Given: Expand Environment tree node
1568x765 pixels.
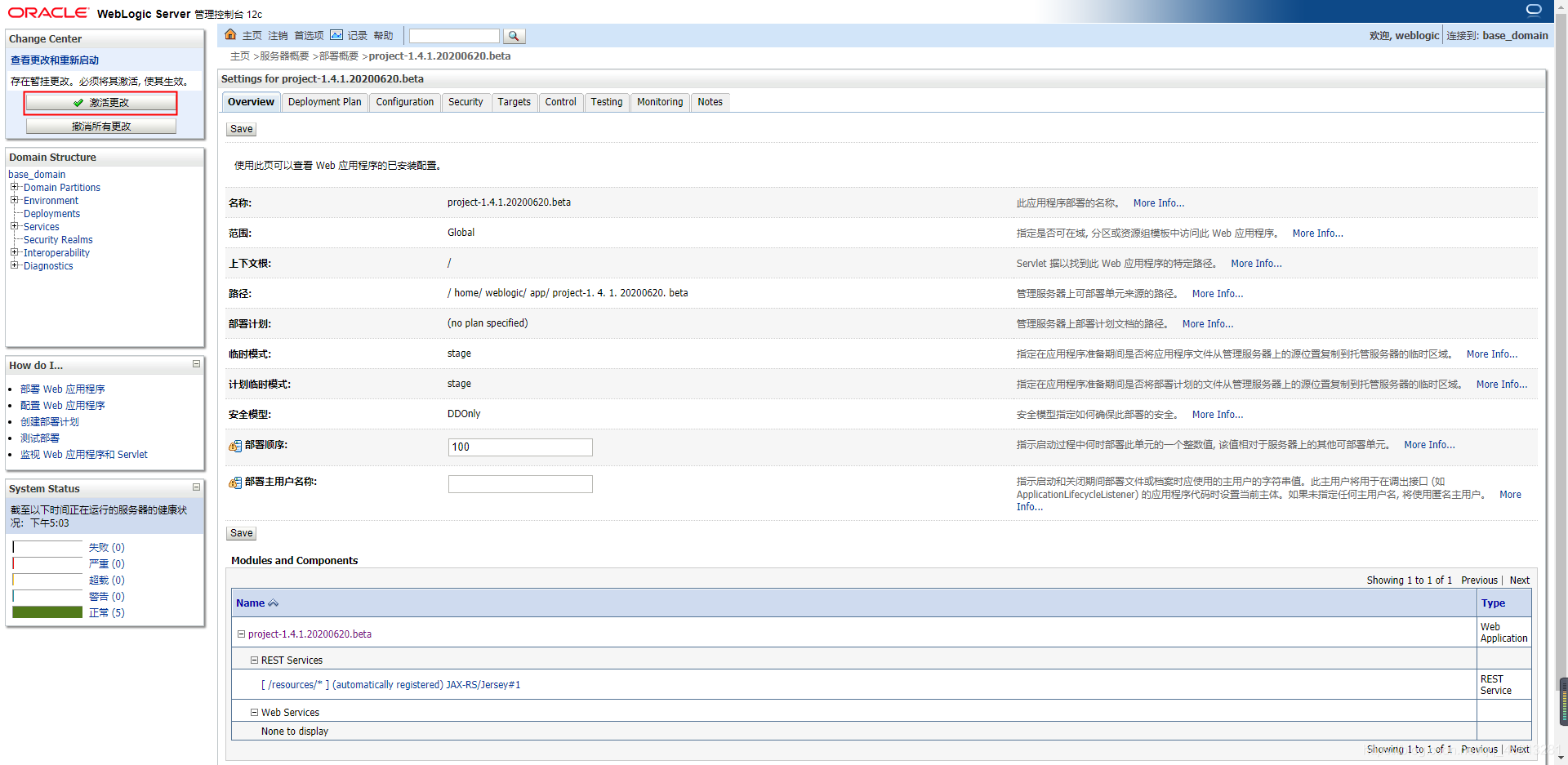Looking at the screenshot, I should 14,200.
